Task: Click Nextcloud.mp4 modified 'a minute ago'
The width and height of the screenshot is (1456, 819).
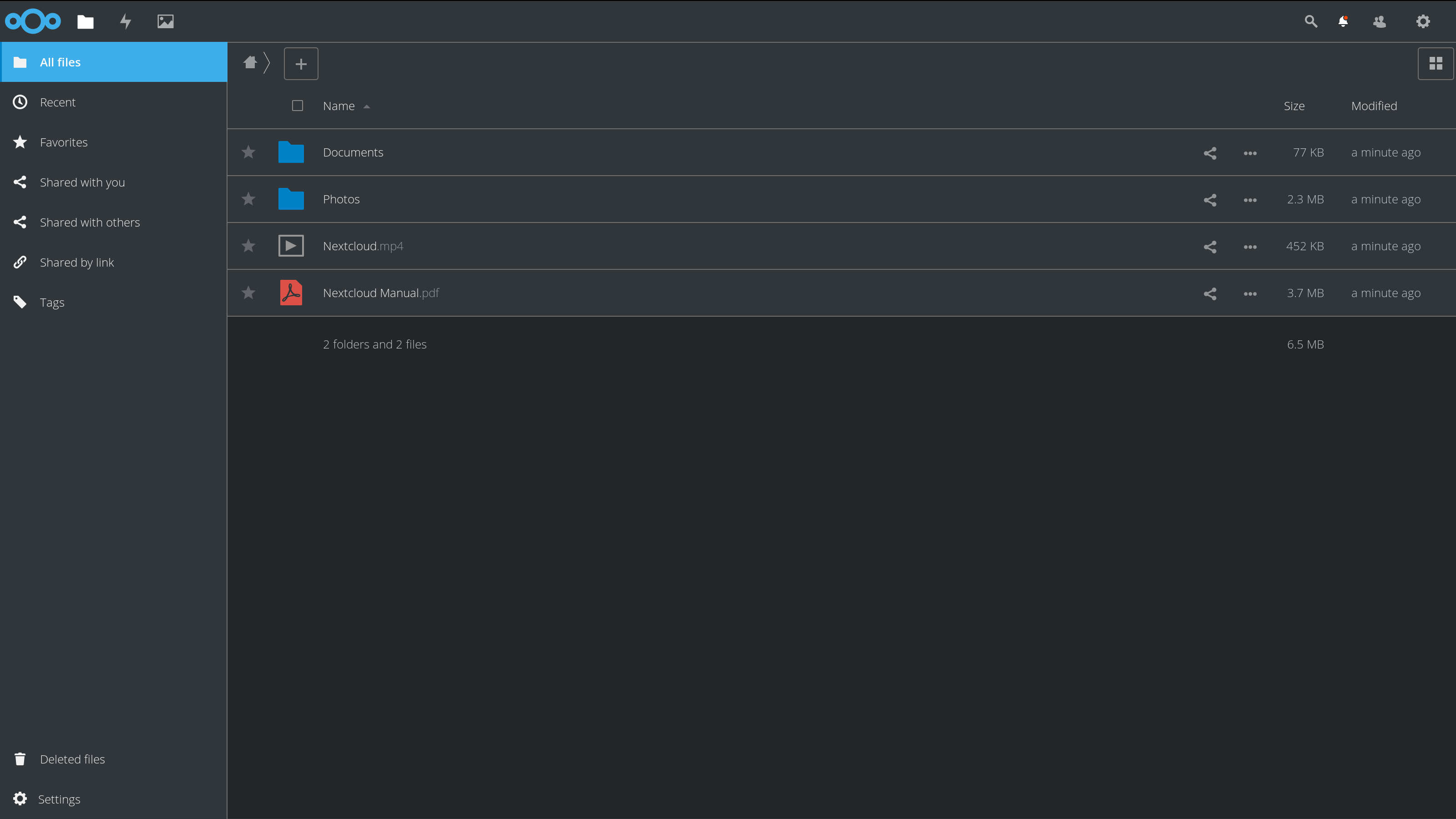Action: point(1386,246)
